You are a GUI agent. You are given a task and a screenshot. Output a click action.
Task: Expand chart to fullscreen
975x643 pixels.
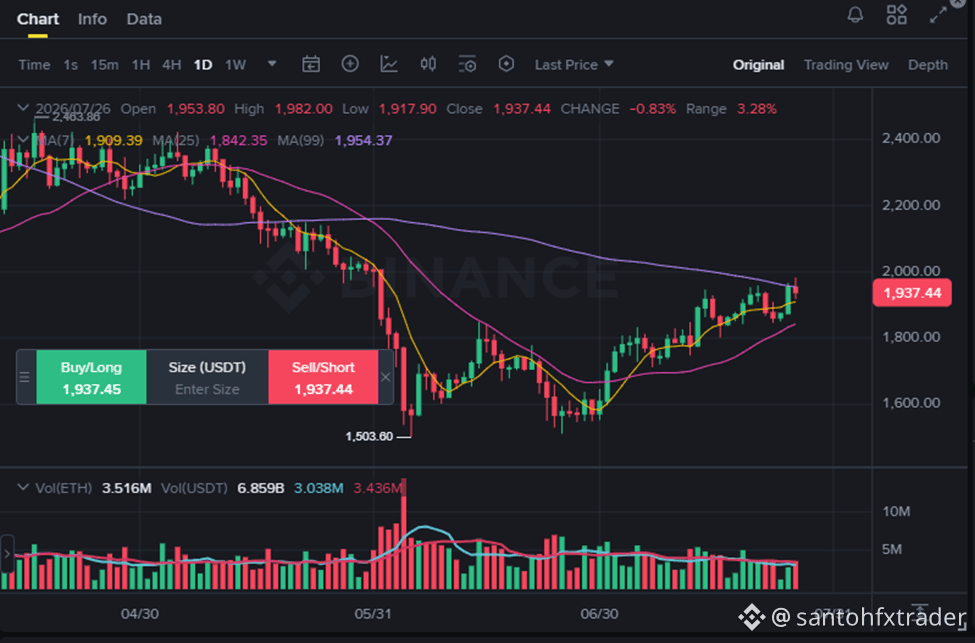(938, 16)
